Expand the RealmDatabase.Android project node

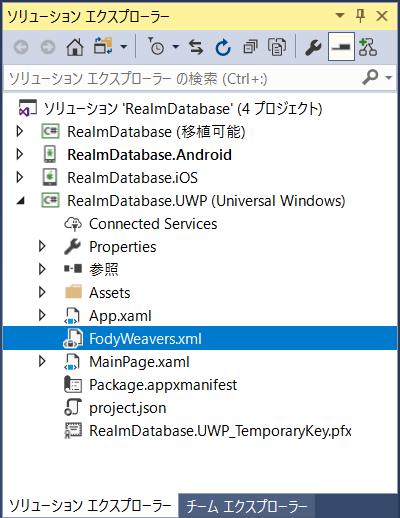20,154
